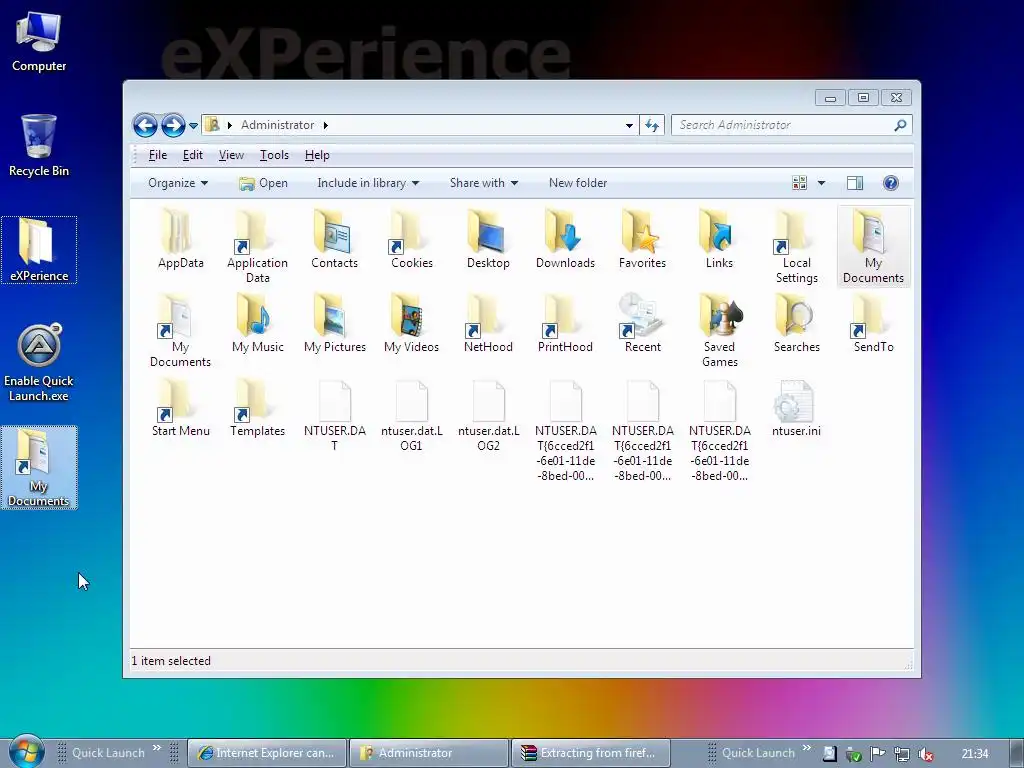1024x768 pixels.
Task: Select the ntuser.dat.LOG1 file
Action: pos(411,415)
